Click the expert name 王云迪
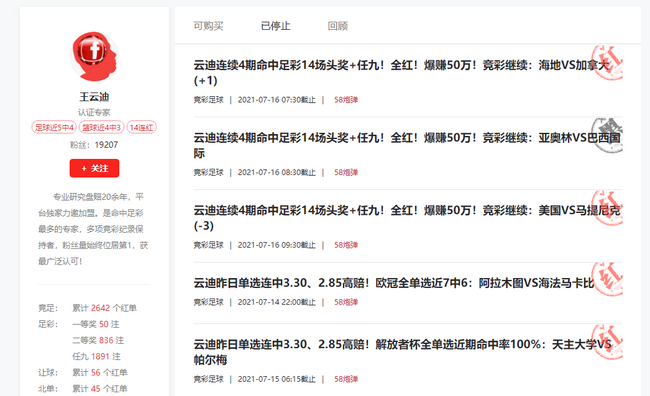The height and width of the screenshot is (396, 650). (x=94, y=97)
